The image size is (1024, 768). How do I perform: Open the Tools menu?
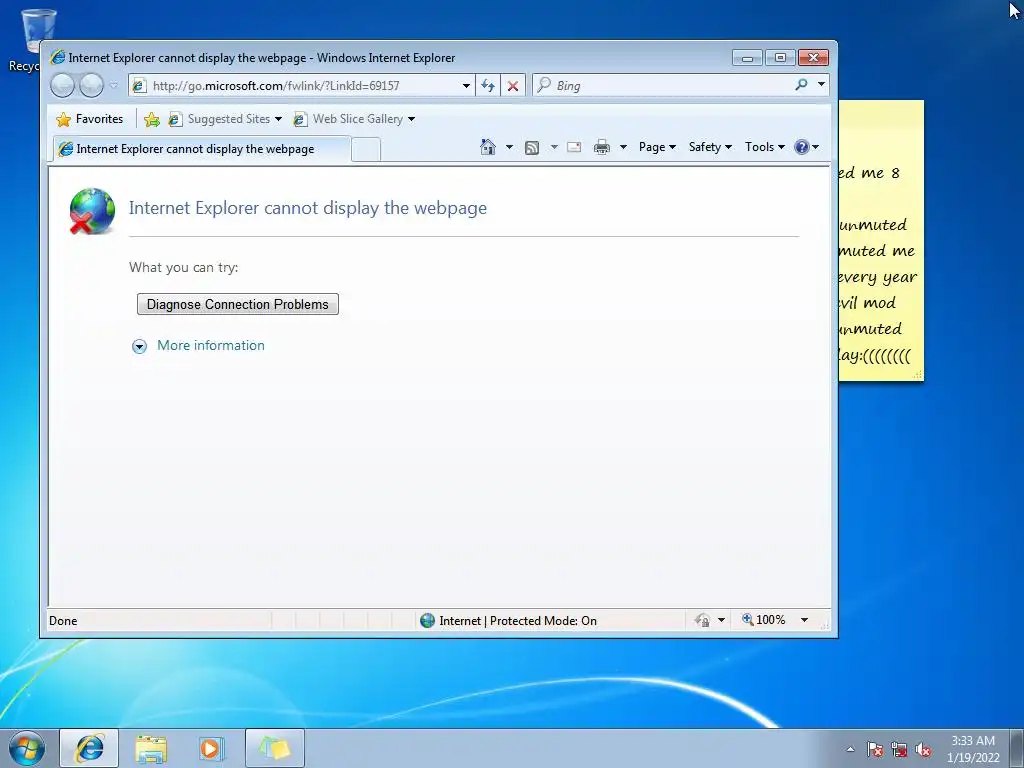(x=765, y=147)
